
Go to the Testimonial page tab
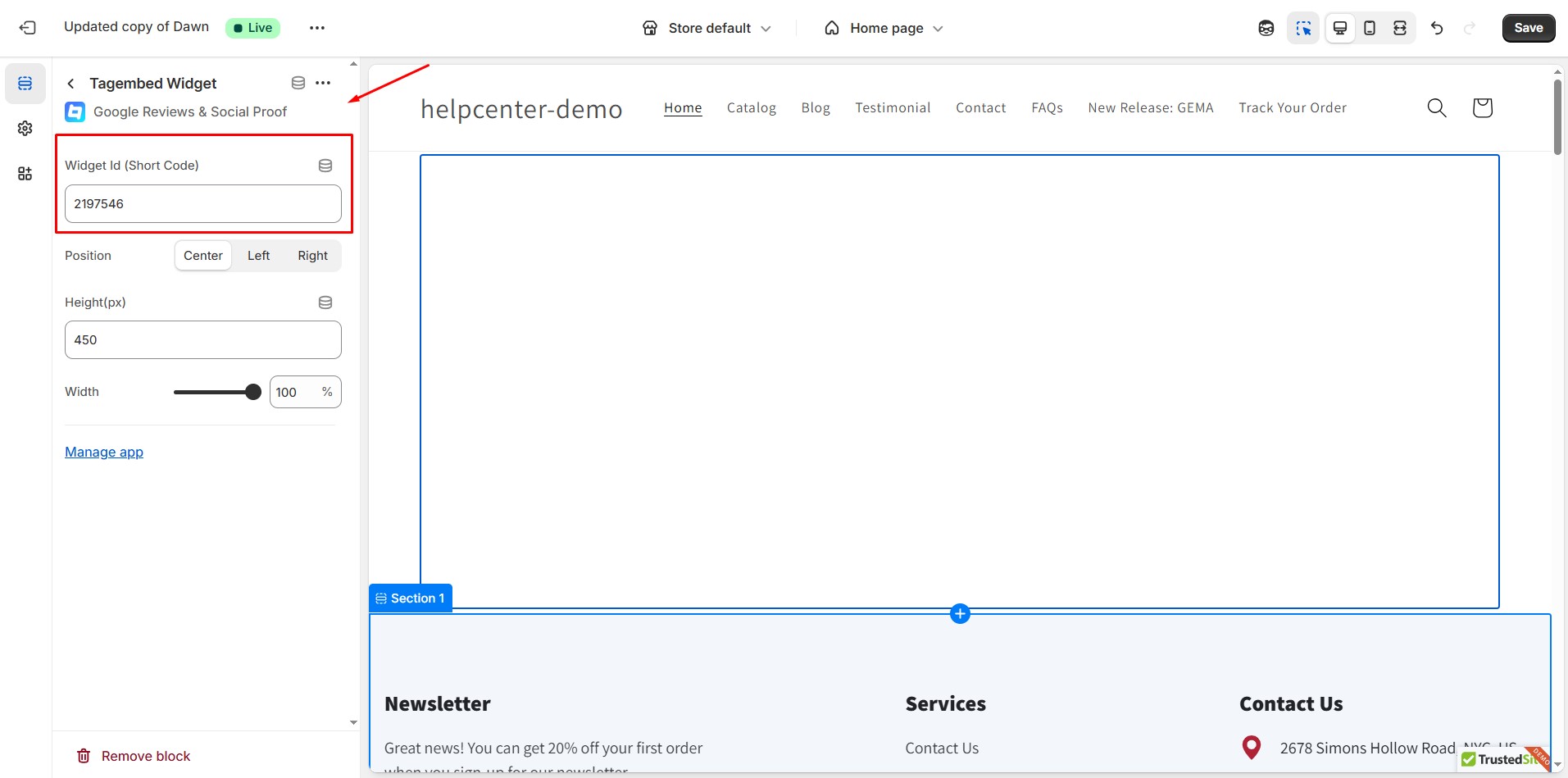893,107
